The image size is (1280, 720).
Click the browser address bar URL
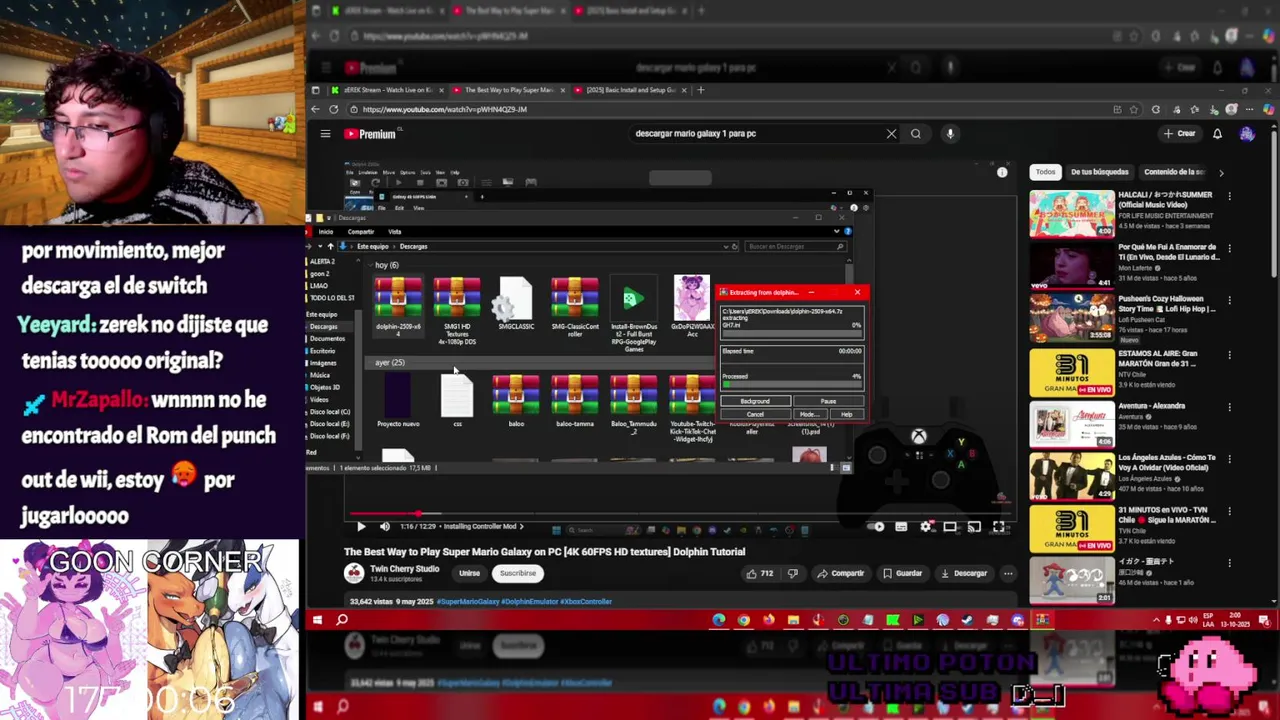[x=444, y=109]
